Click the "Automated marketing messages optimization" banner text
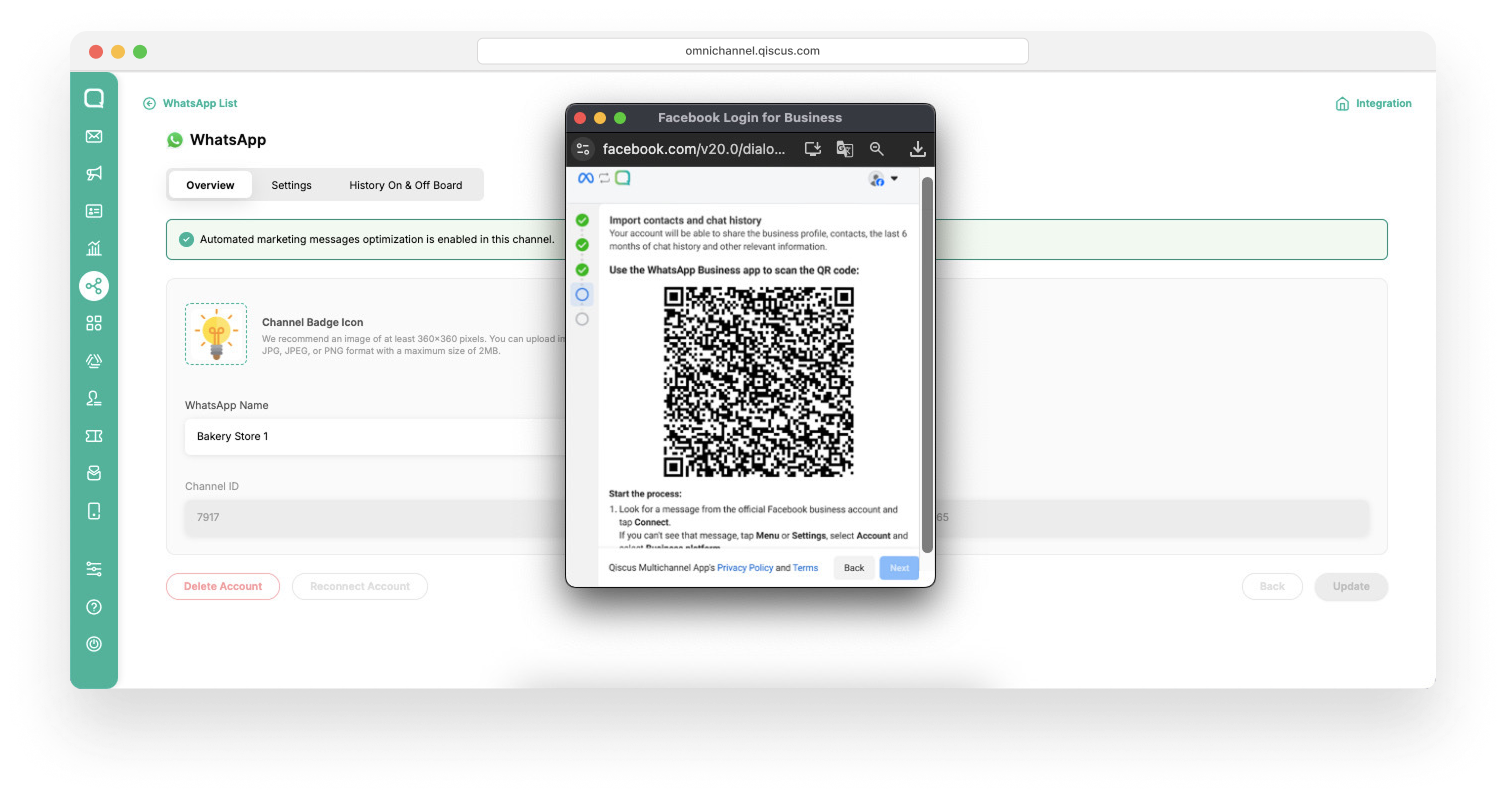This screenshot has height=798, width=1506. (x=377, y=239)
